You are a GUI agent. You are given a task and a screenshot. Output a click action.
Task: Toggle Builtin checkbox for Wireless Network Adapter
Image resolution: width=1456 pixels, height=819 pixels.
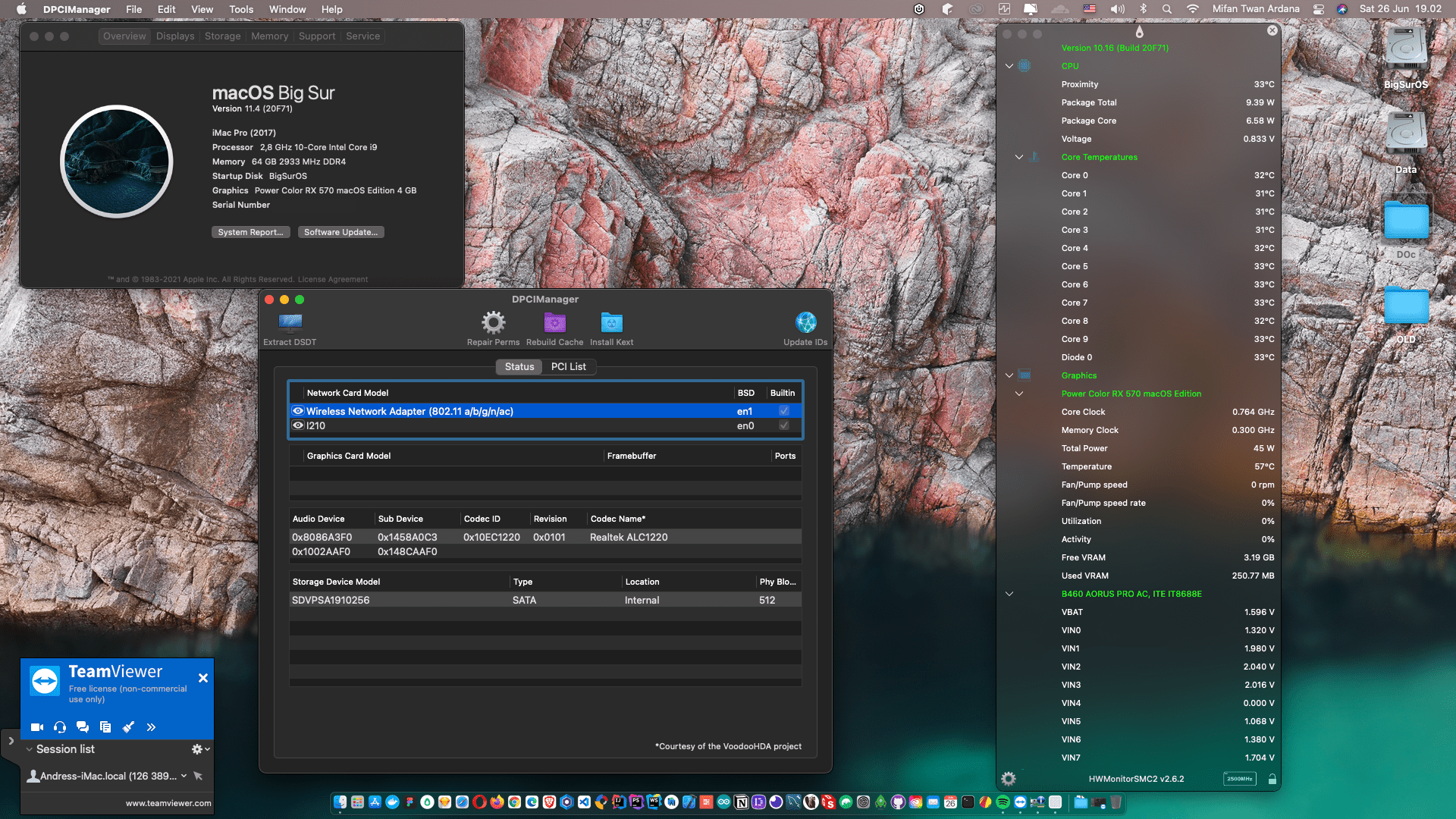[x=784, y=411]
